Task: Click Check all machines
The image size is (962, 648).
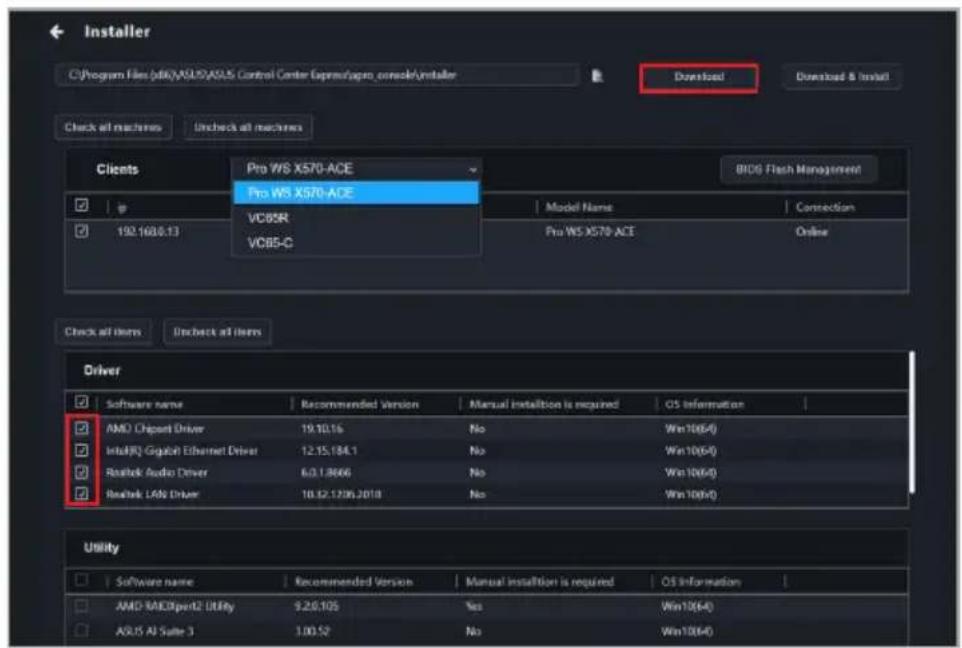Action: tap(114, 128)
